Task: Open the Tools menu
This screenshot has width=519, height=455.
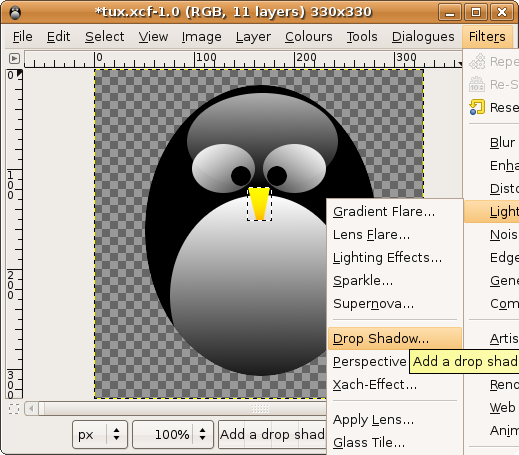Action: pyautogui.click(x=362, y=37)
